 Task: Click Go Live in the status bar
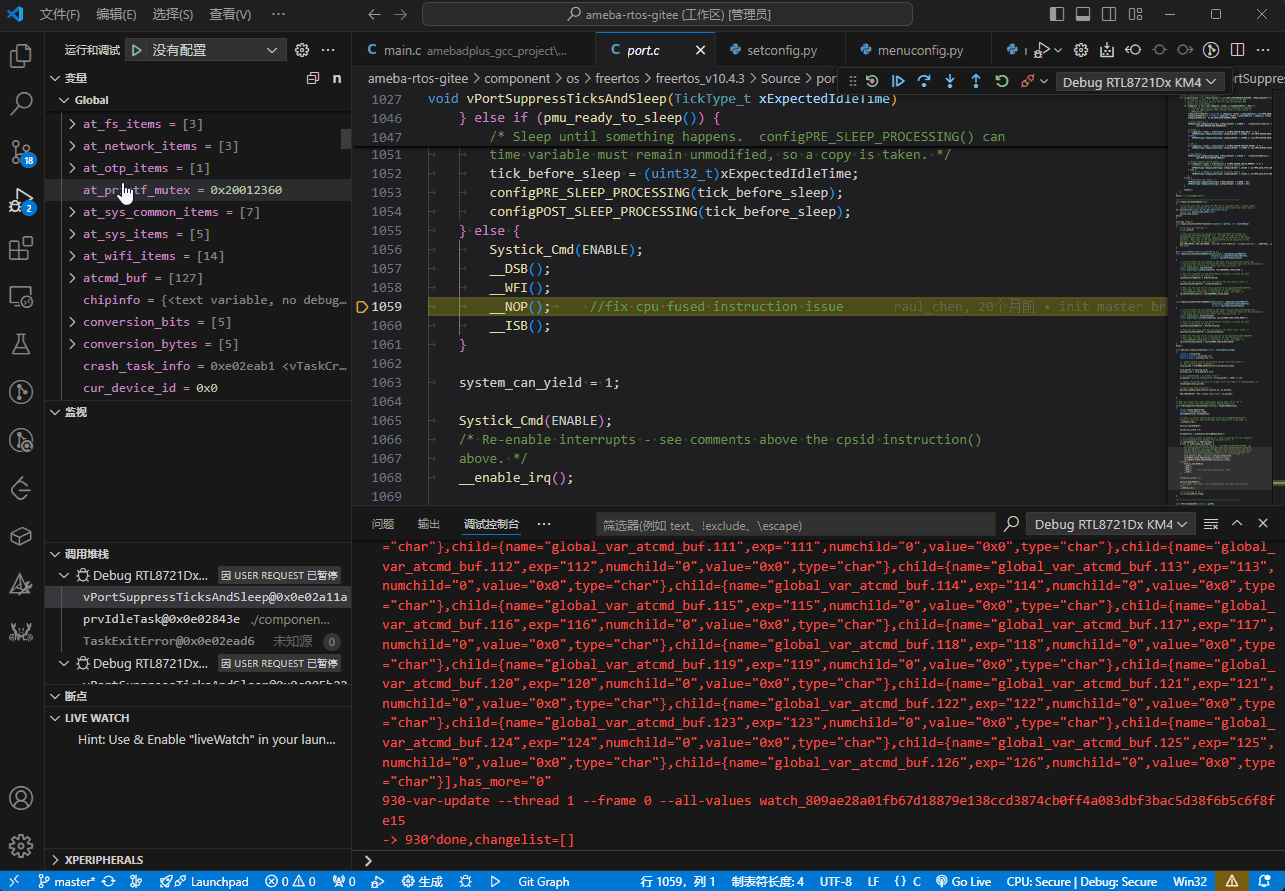pyautogui.click(x=963, y=882)
